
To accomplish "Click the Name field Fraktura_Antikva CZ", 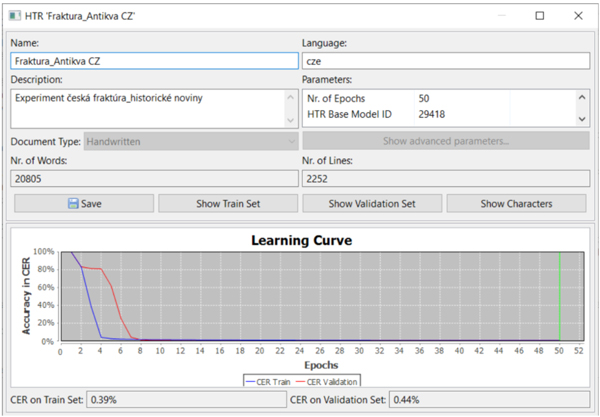I will coord(155,61).
